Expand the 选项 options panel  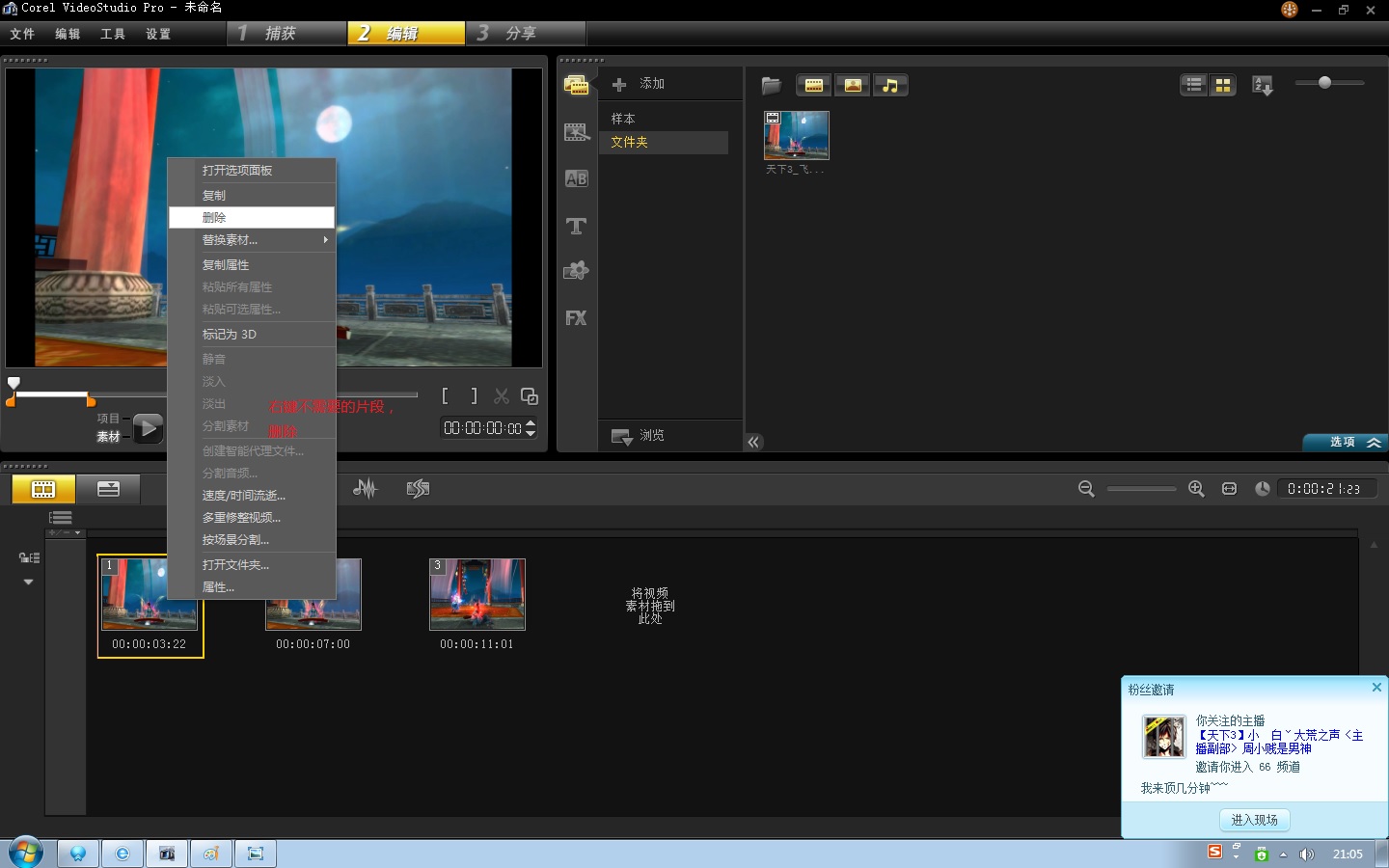point(1346,442)
